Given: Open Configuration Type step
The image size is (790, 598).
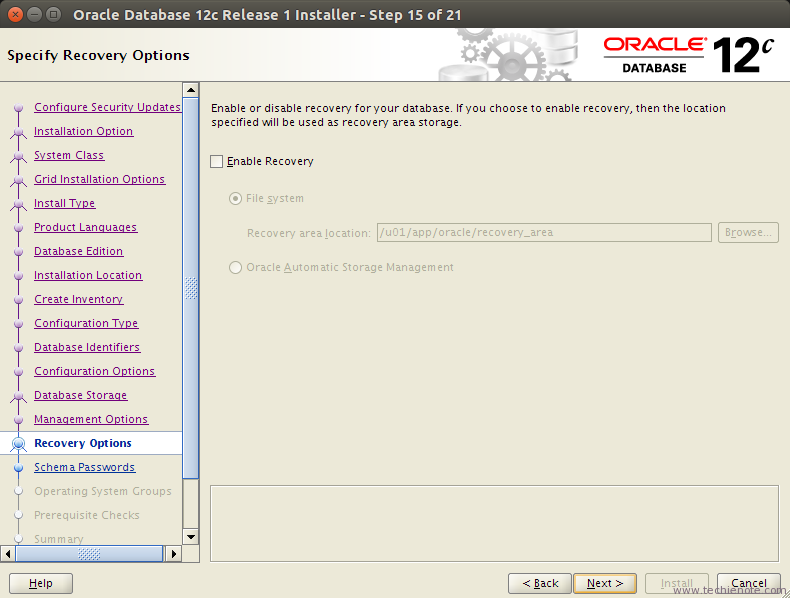Looking at the screenshot, I should coord(86,323).
